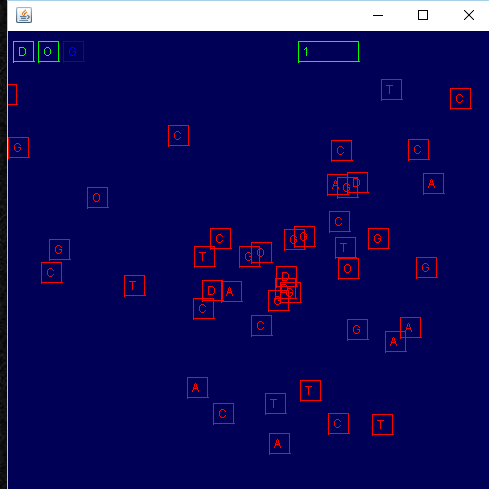Pick the leftmost red T tile
This screenshot has height=489, width=489.
(x=134, y=286)
